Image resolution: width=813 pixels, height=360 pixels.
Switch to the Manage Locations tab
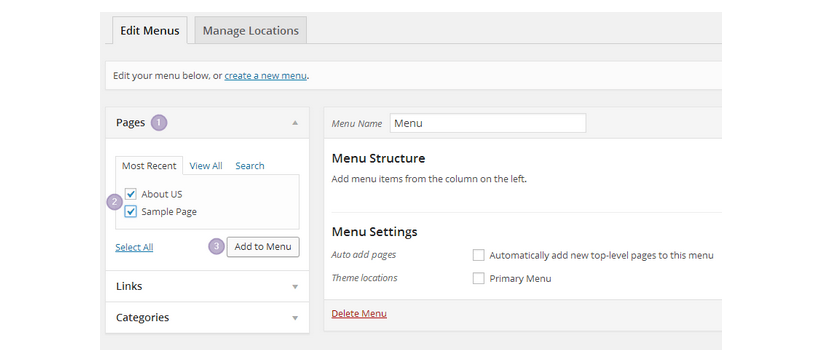coord(250,31)
